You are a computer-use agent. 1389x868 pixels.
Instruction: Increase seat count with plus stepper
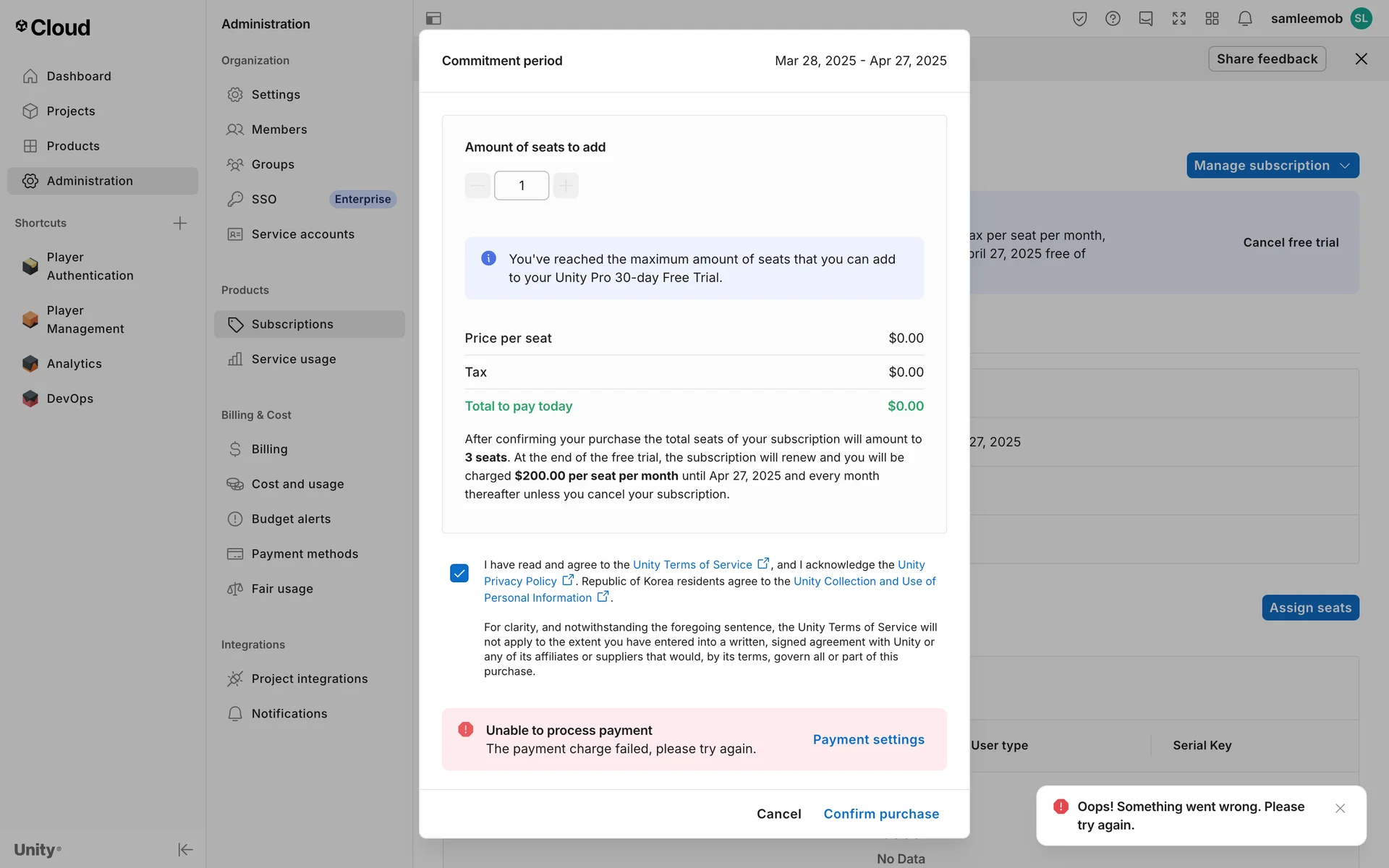coord(566,186)
